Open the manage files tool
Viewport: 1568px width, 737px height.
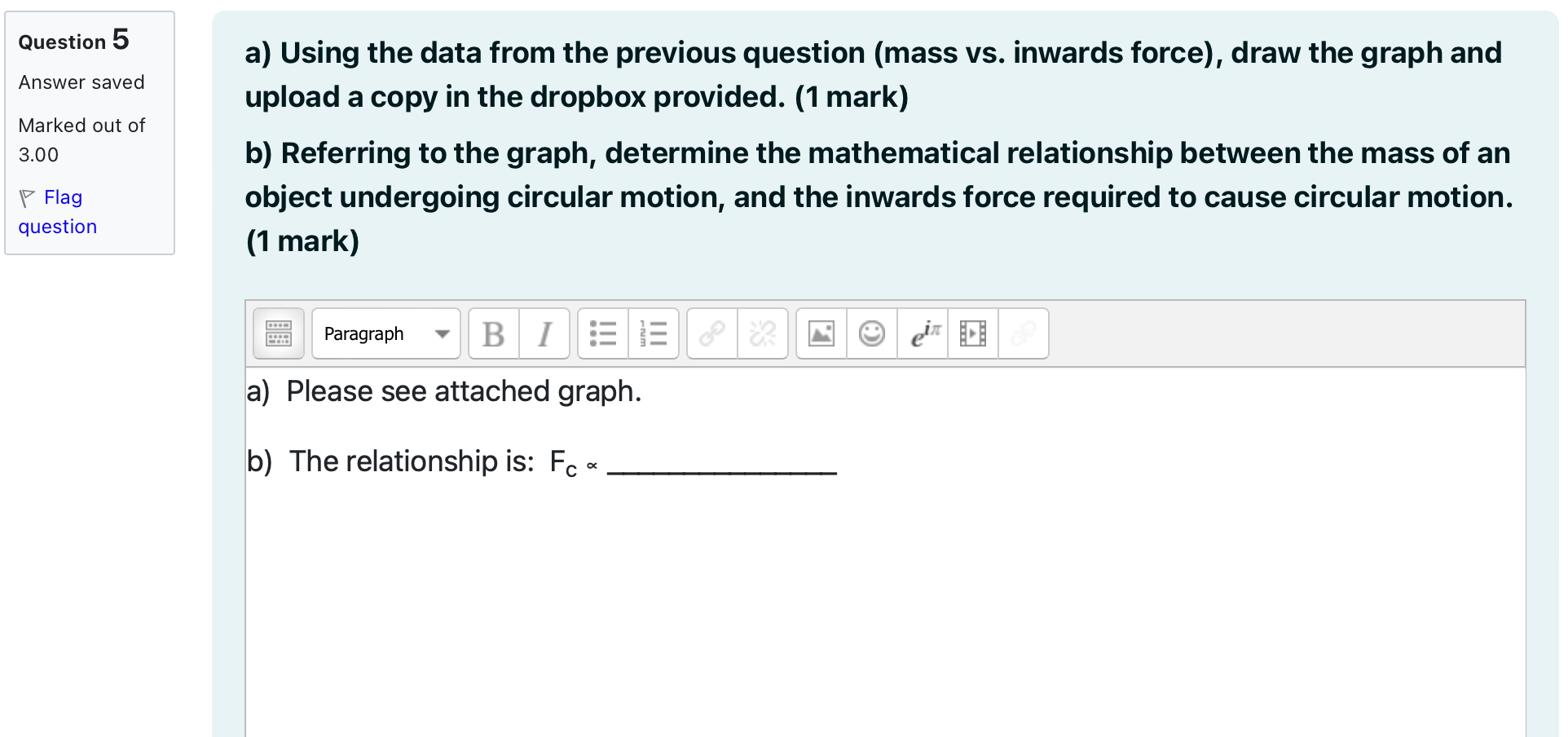[x=1024, y=333]
